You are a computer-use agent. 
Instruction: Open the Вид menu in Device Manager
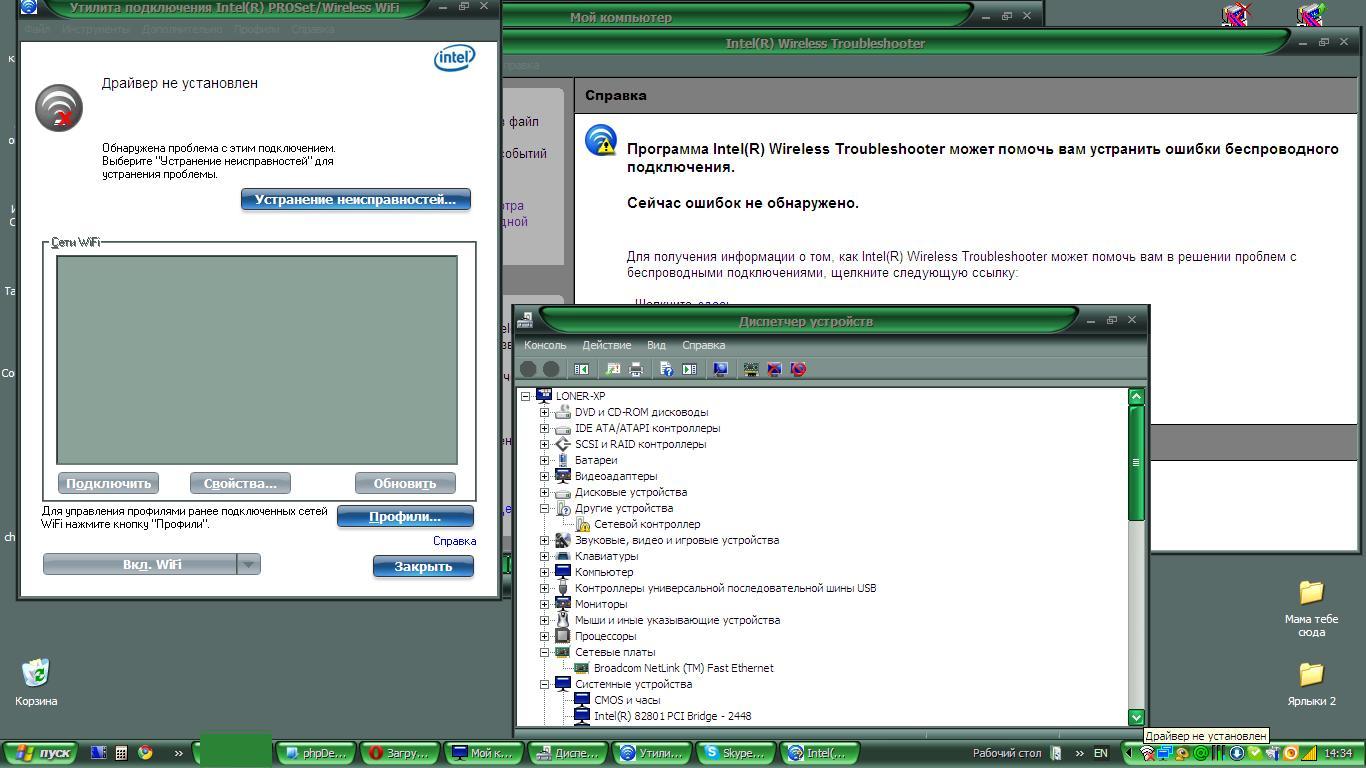tap(656, 345)
